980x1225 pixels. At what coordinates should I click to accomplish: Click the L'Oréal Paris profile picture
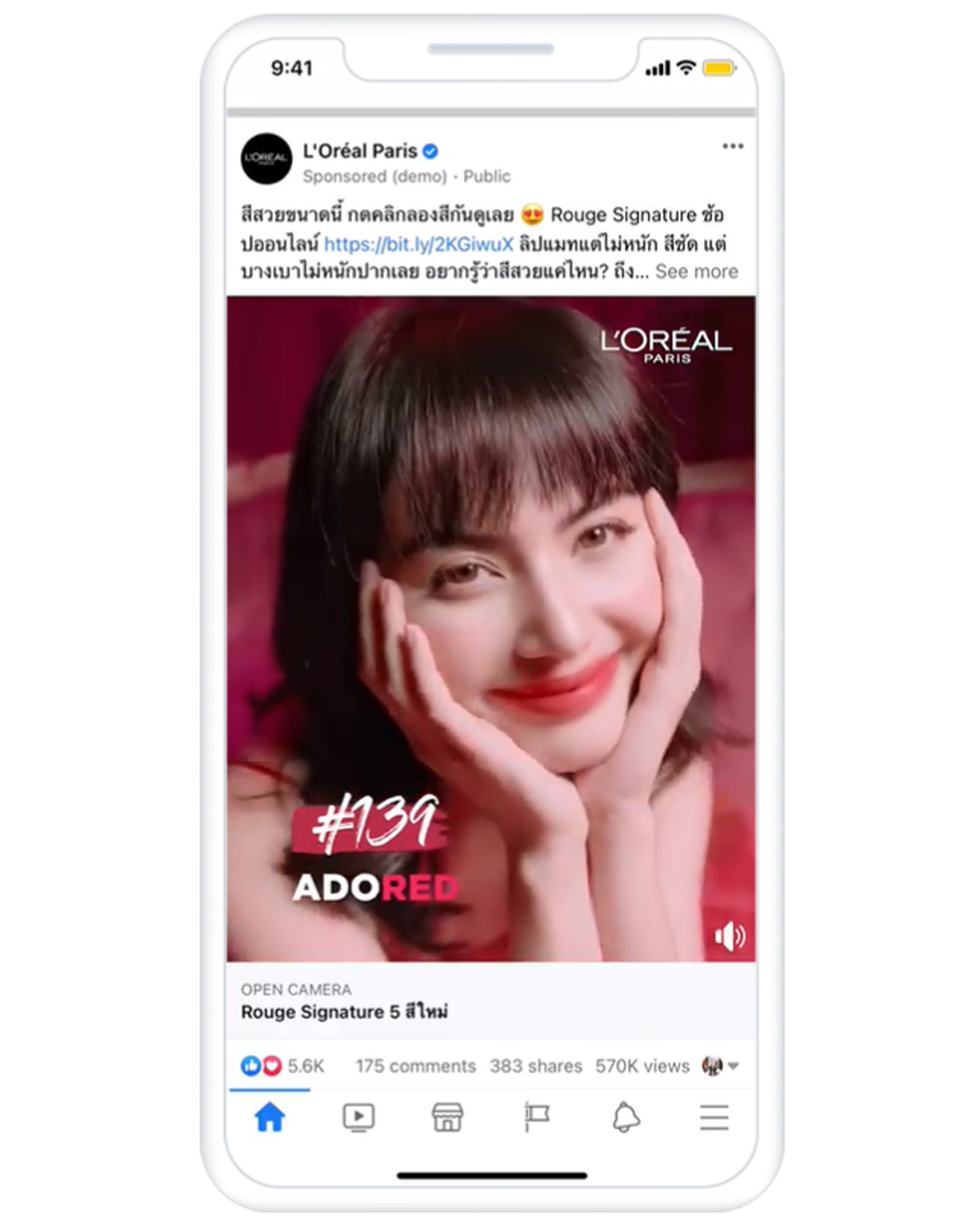point(266,159)
